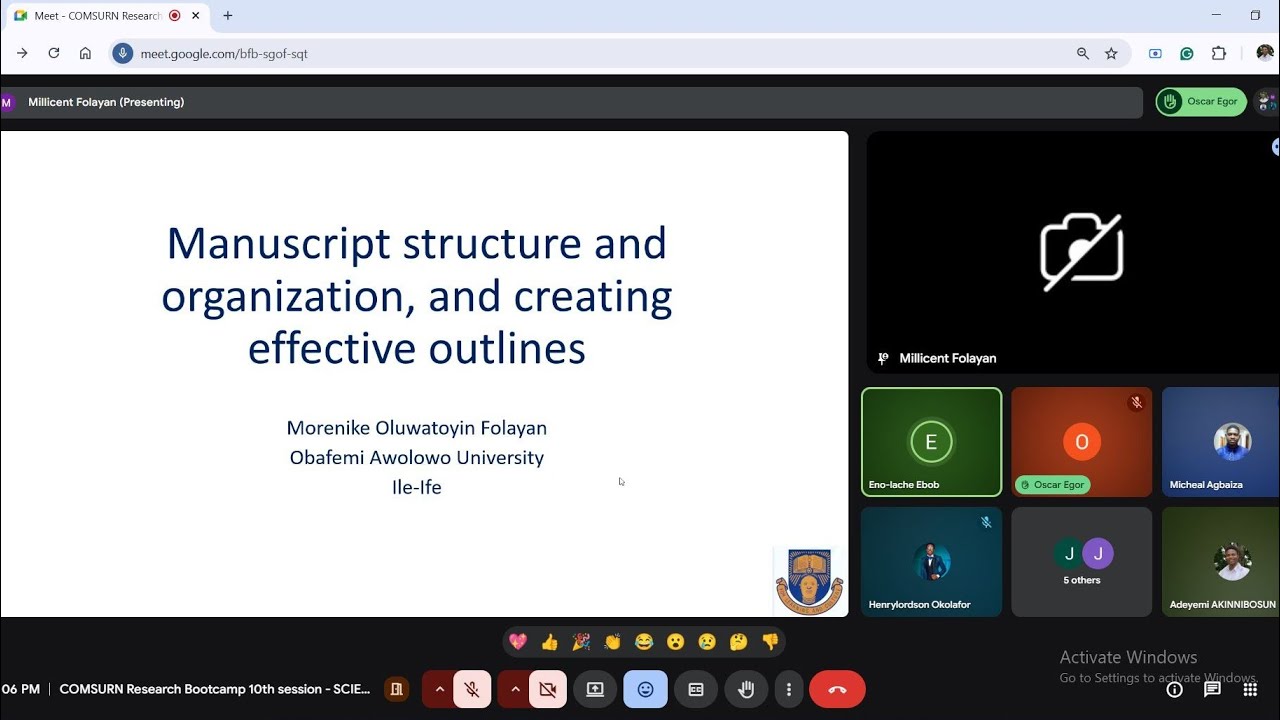Click the COMSURN Research Bootcamp meeting title
Viewport: 1280px width, 720px height.
pos(215,689)
